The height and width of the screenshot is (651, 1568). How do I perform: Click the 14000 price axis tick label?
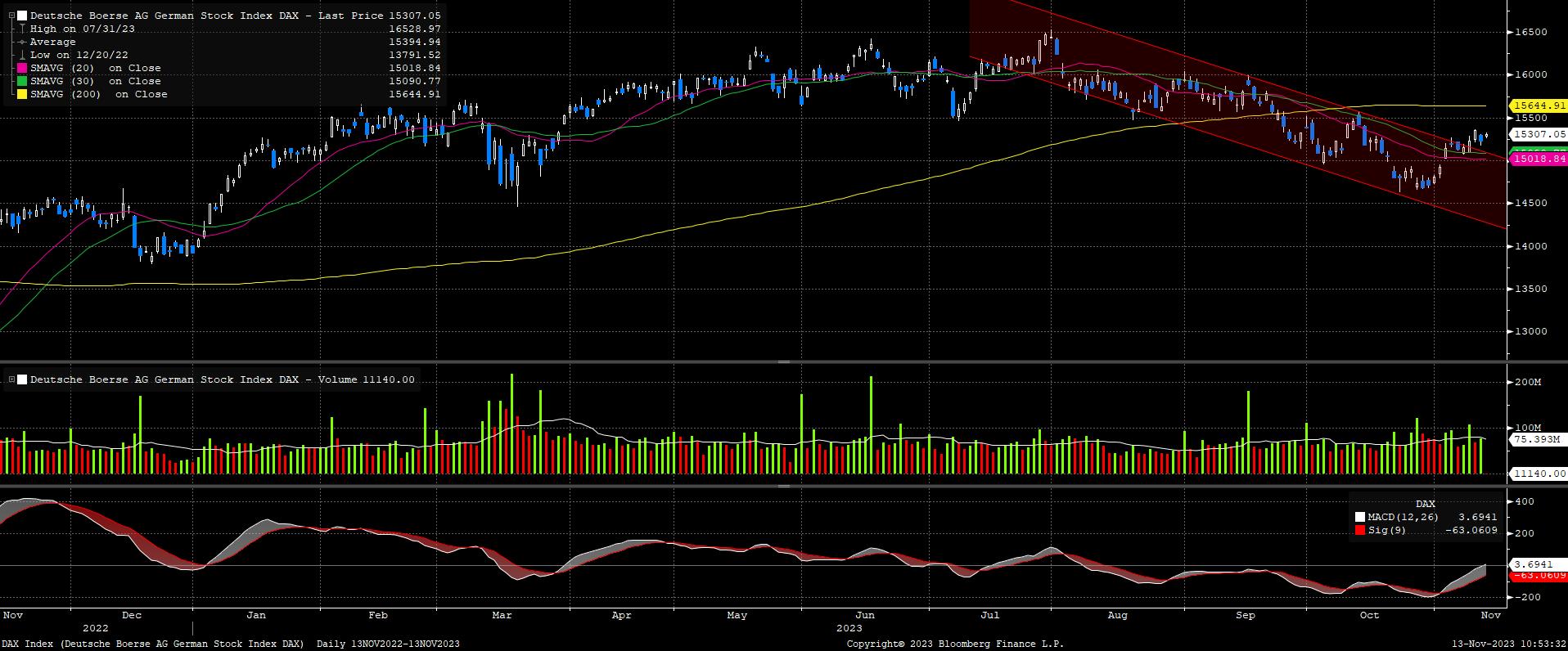(1530, 245)
